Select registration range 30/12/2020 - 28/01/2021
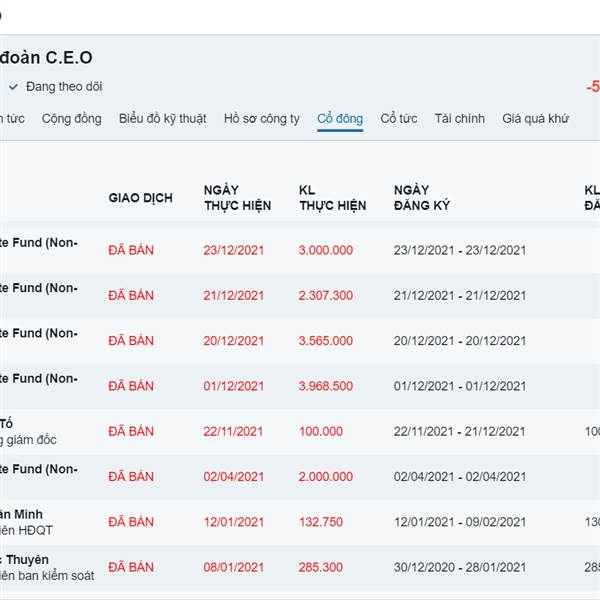The image size is (600, 600). pos(460,567)
